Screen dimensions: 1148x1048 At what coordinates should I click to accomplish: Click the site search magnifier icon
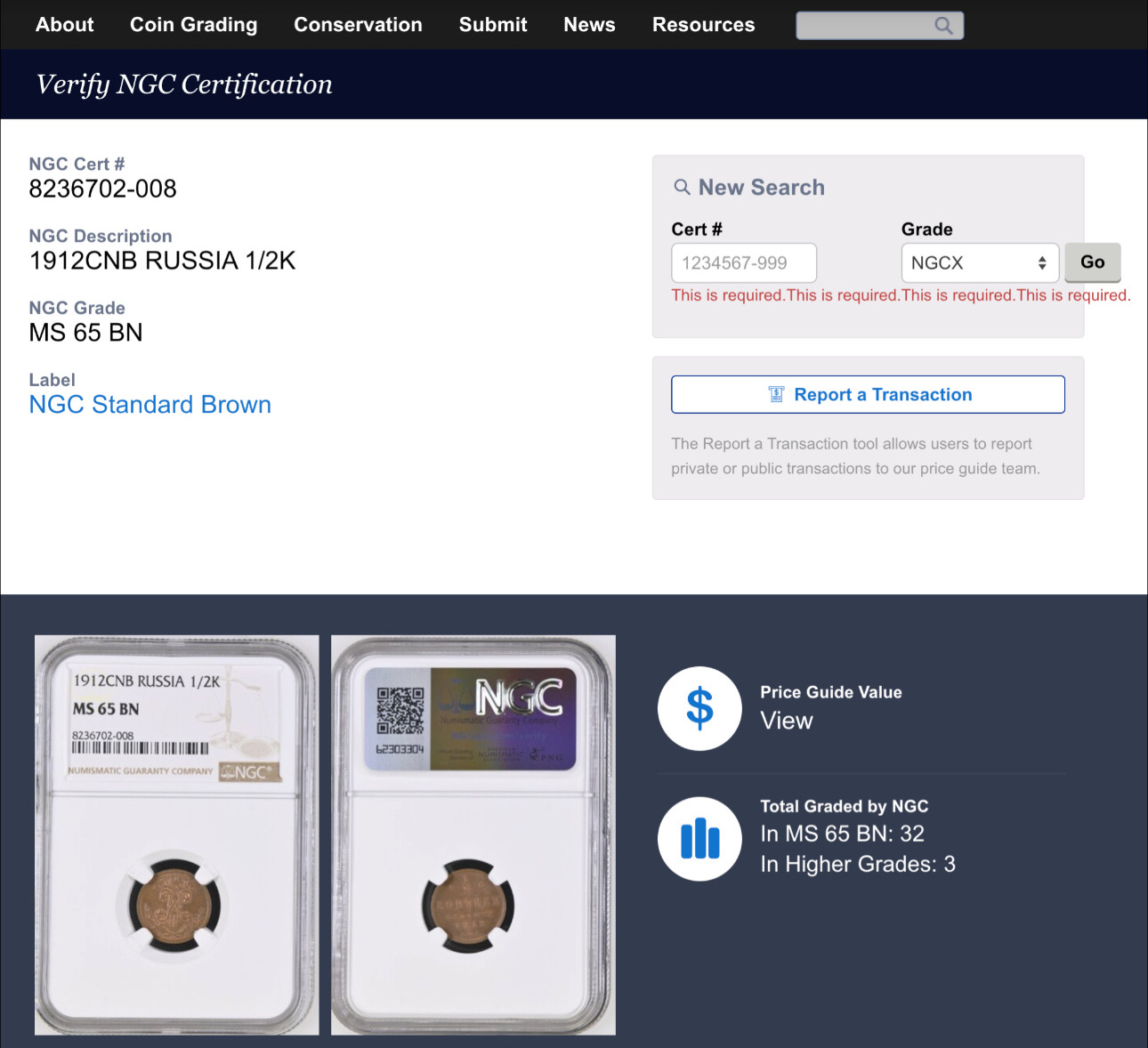(943, 26)
